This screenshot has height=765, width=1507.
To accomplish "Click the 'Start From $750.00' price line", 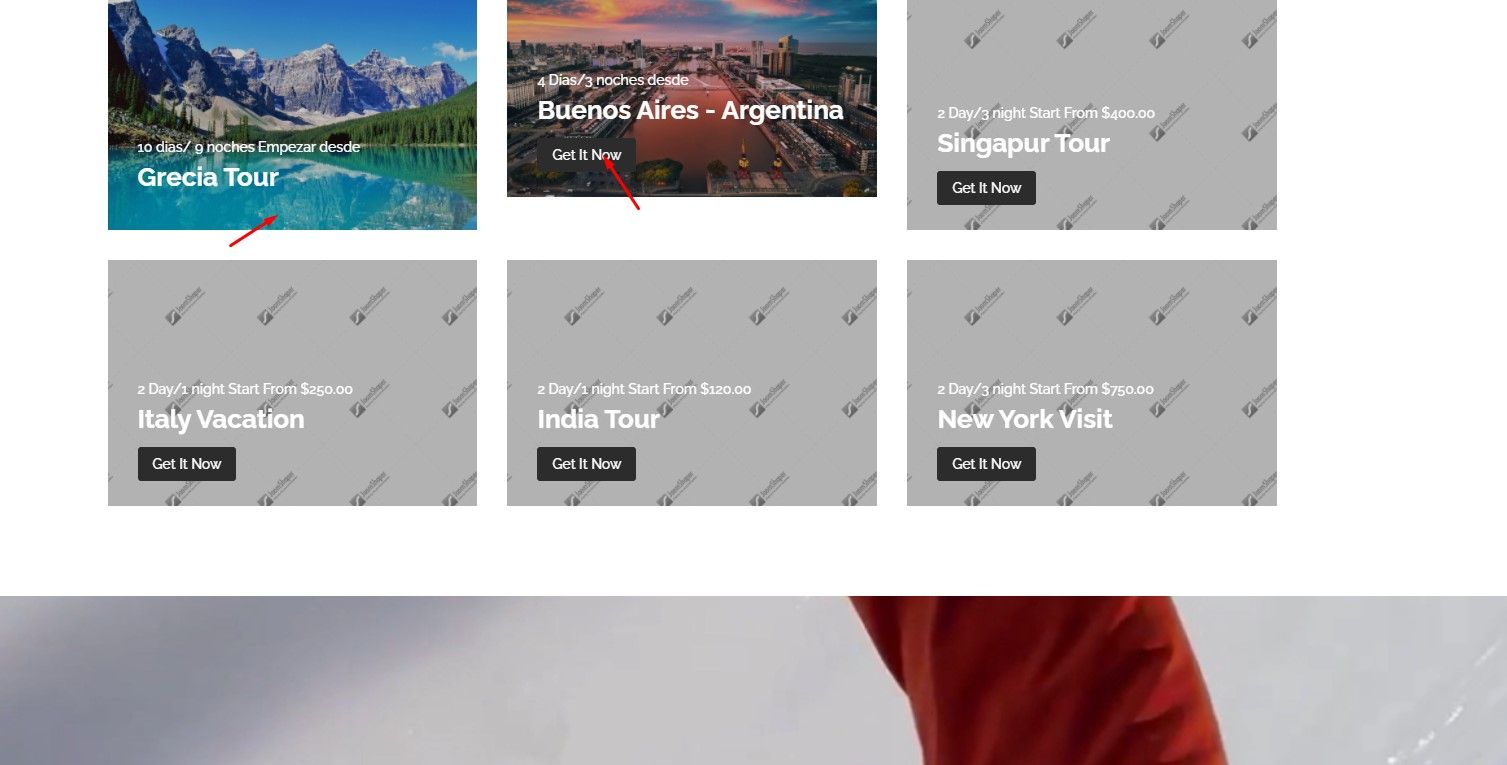I will pos(1045,389).
